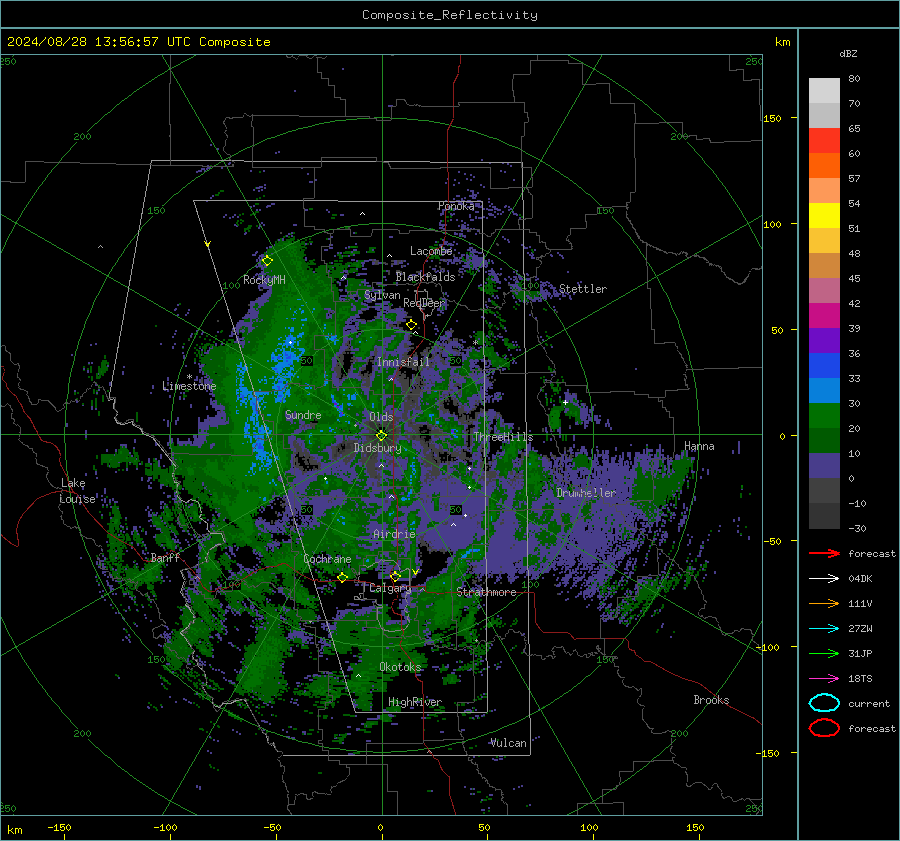The height and width of the screenshot is (841, 900).
Task: Click the Airdrie city label
Action: [394, 534]
